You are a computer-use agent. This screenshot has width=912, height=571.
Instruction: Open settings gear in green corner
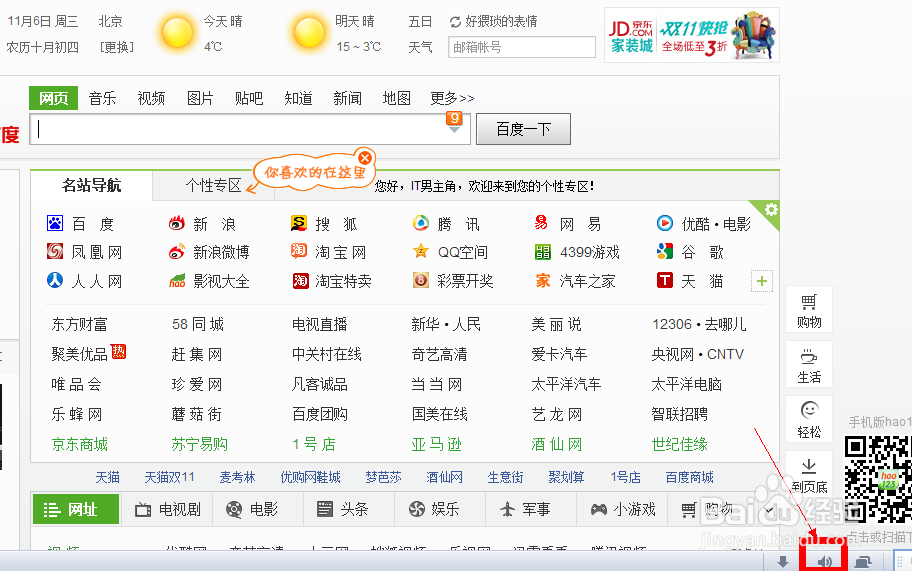click(771, 209)
